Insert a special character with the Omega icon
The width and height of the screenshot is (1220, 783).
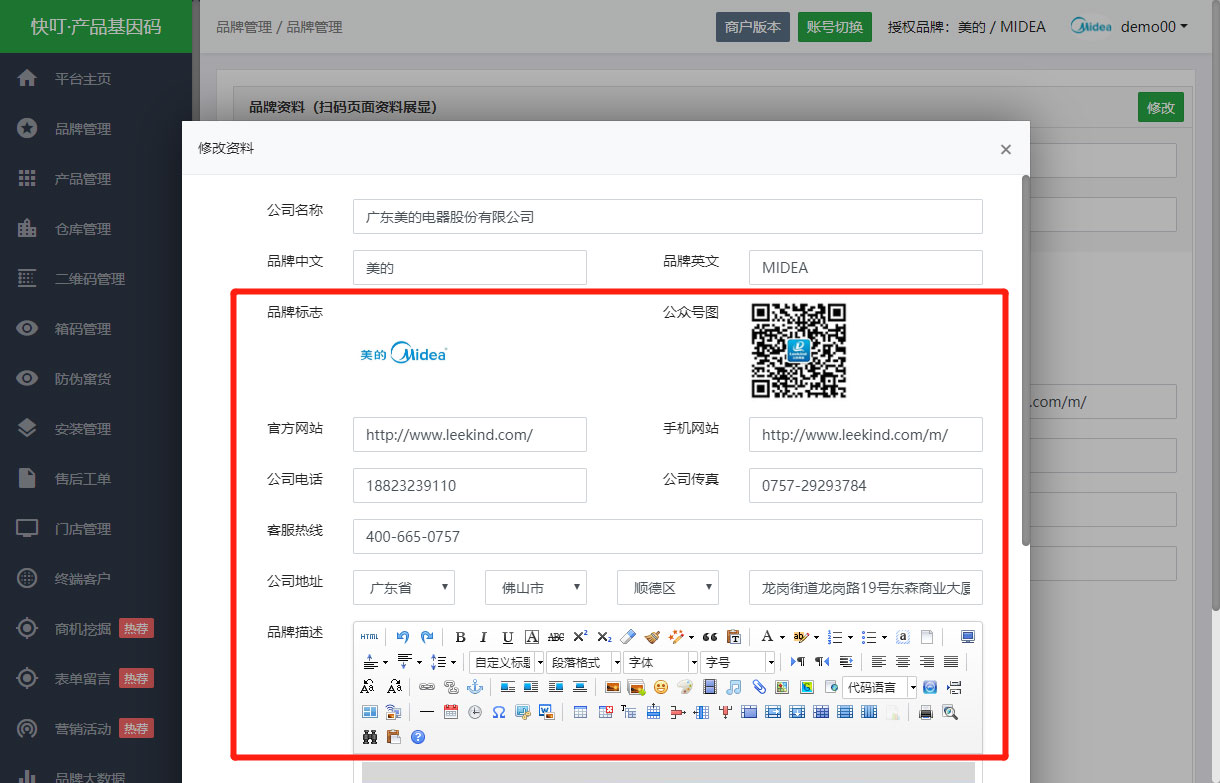pos(499,712)
